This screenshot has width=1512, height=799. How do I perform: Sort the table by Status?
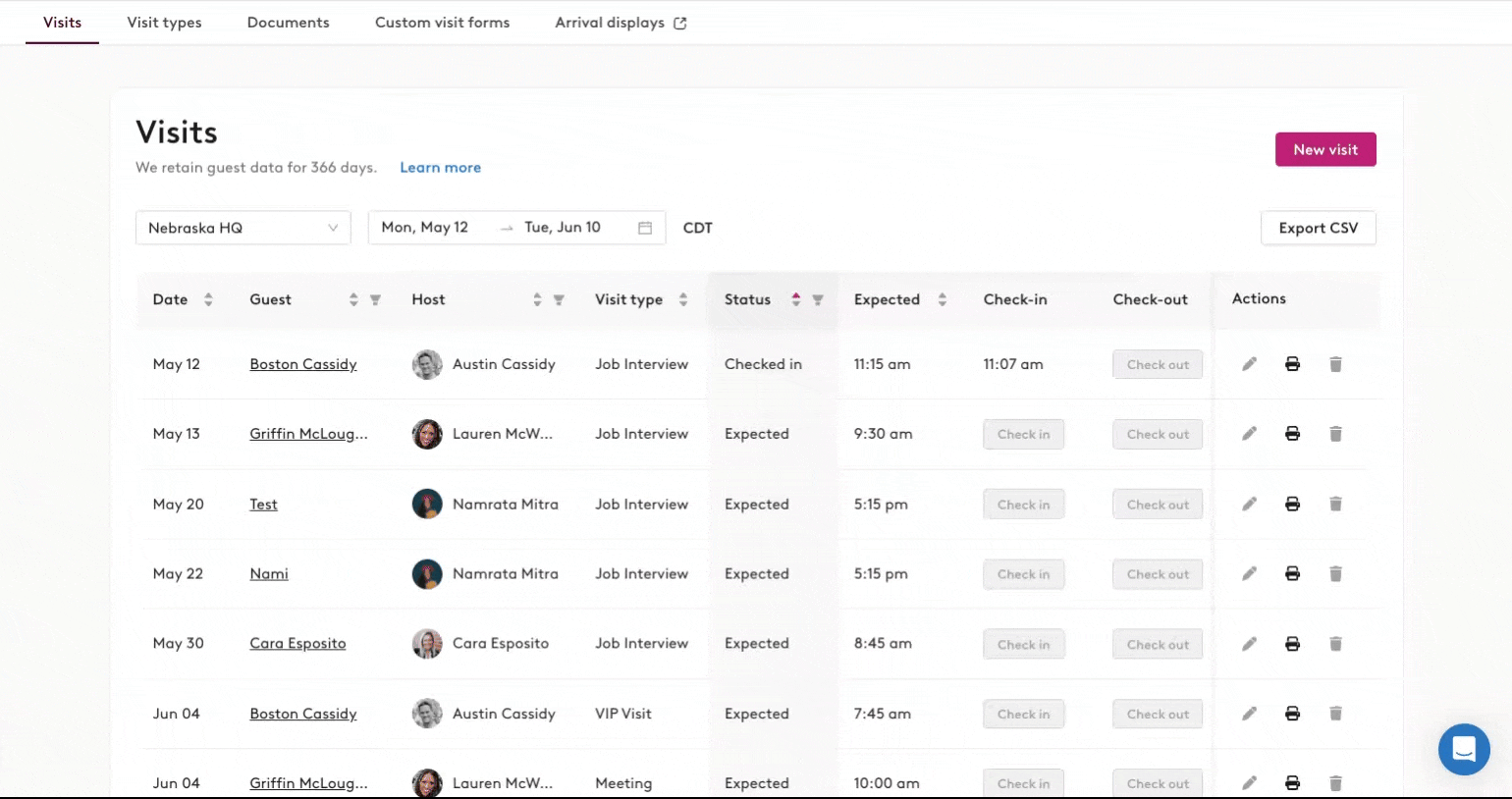tap(796, 299)
